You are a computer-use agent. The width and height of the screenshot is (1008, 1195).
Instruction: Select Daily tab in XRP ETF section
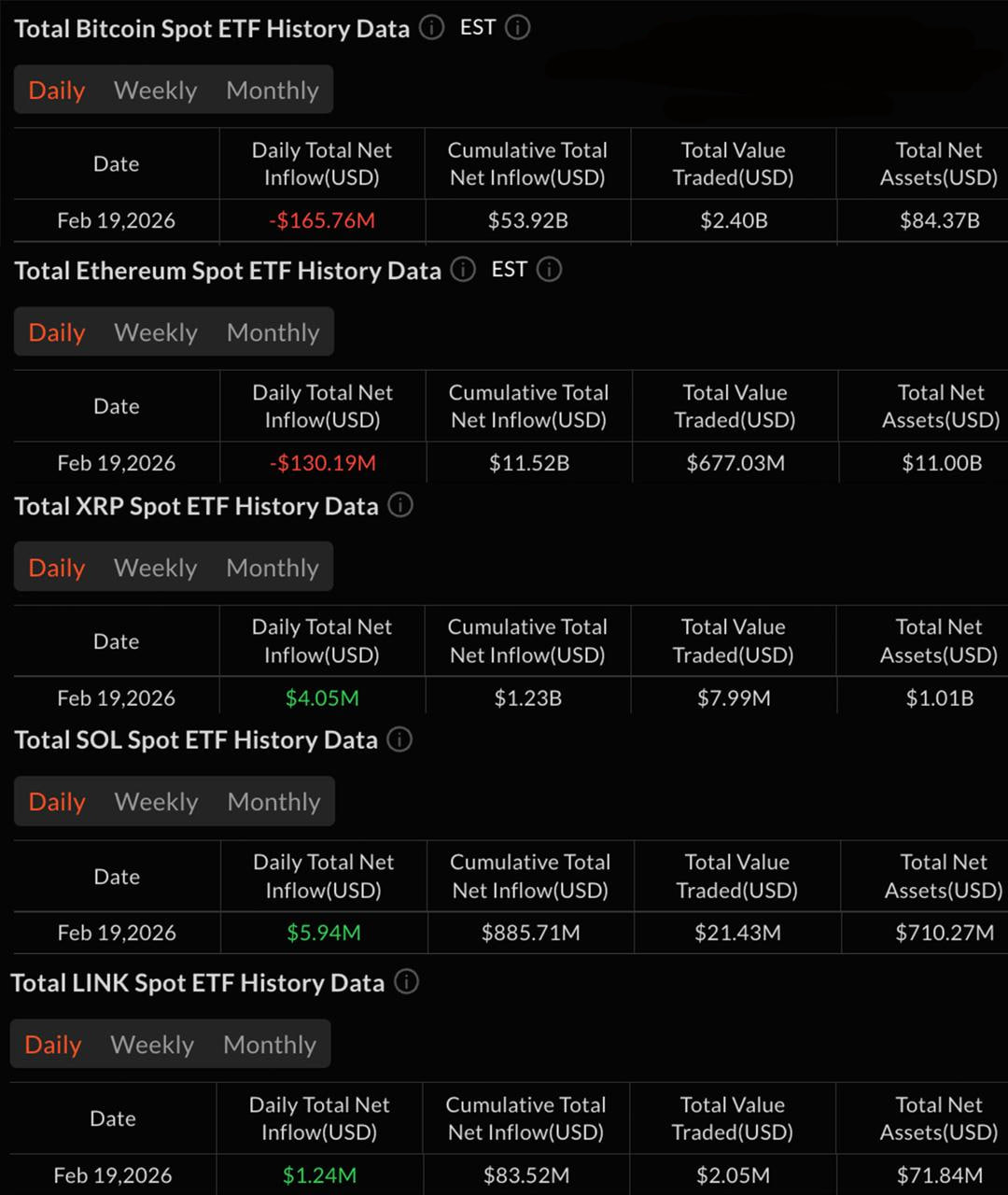tap(57, 568)
